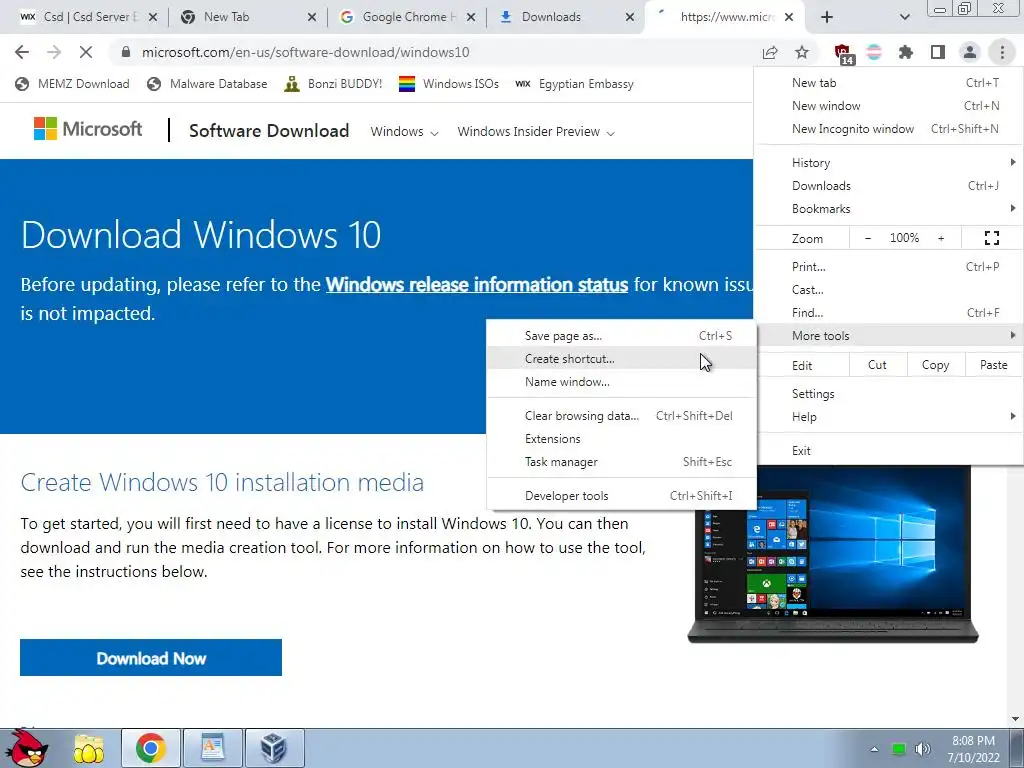Expand the More tools submenu entry
Viewport: 1024px width, 768px height.
coord(890,336)
